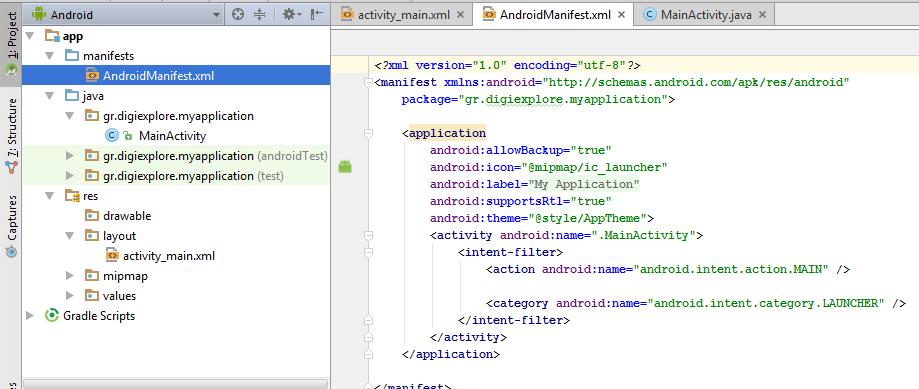The width and height of the screenshot is (919, 389).
Task: Open the Project panel settings gear
Action: tap(291, 15)
